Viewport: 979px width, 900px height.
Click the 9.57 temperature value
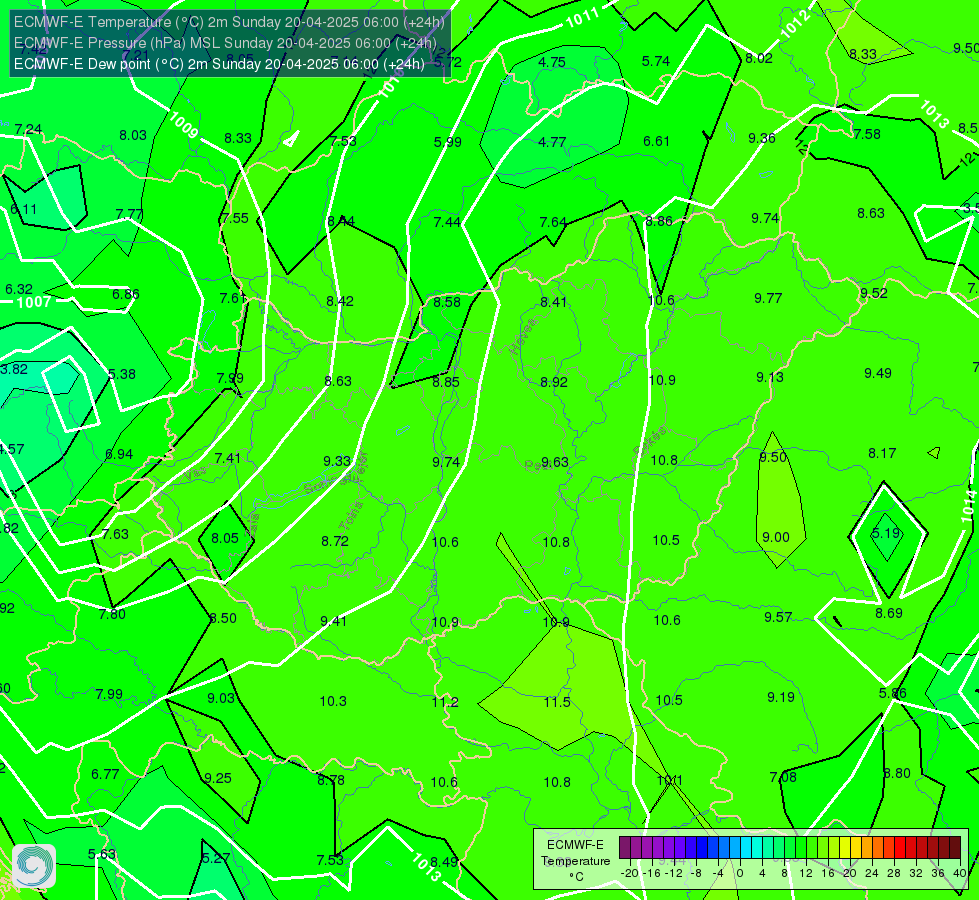coord(778,617)
